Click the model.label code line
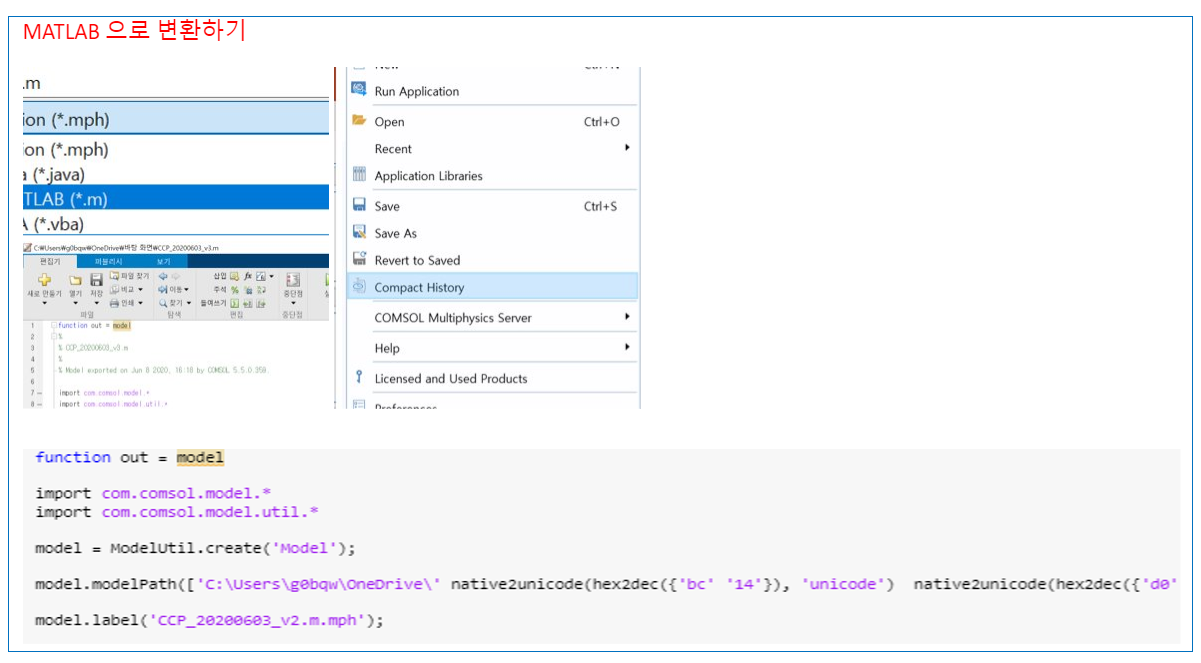The width and height of the screenshot is (1201, 663). pyautogui.click(x=209, y=620)
